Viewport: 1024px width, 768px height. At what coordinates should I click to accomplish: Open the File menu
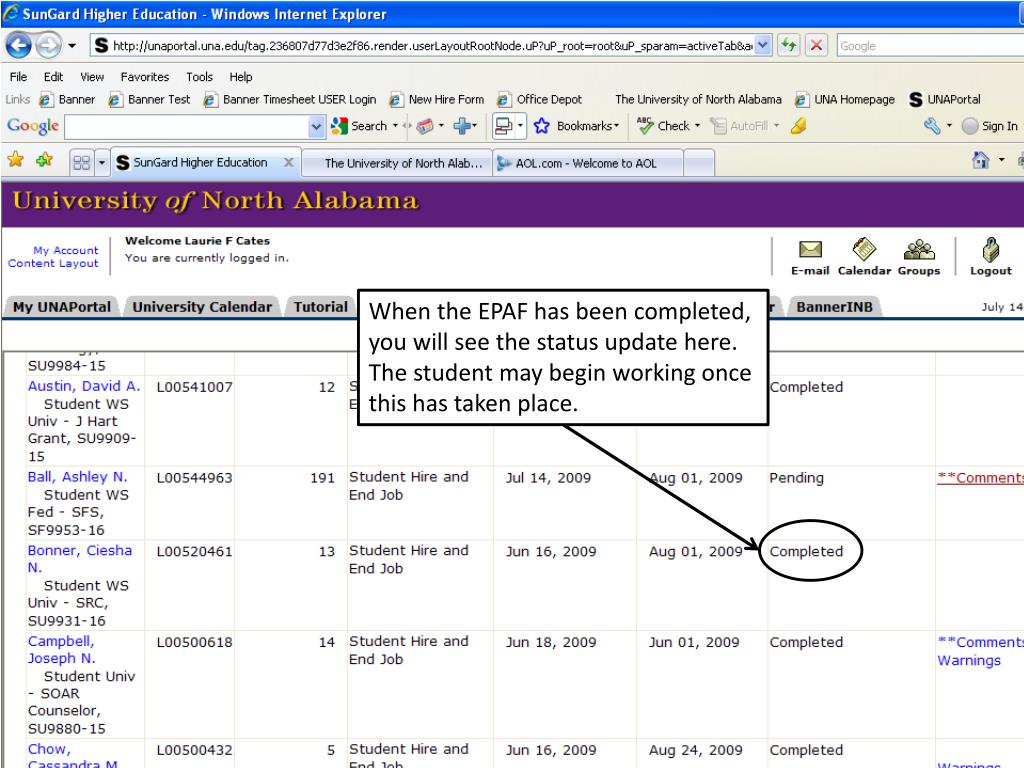point(18,77)
